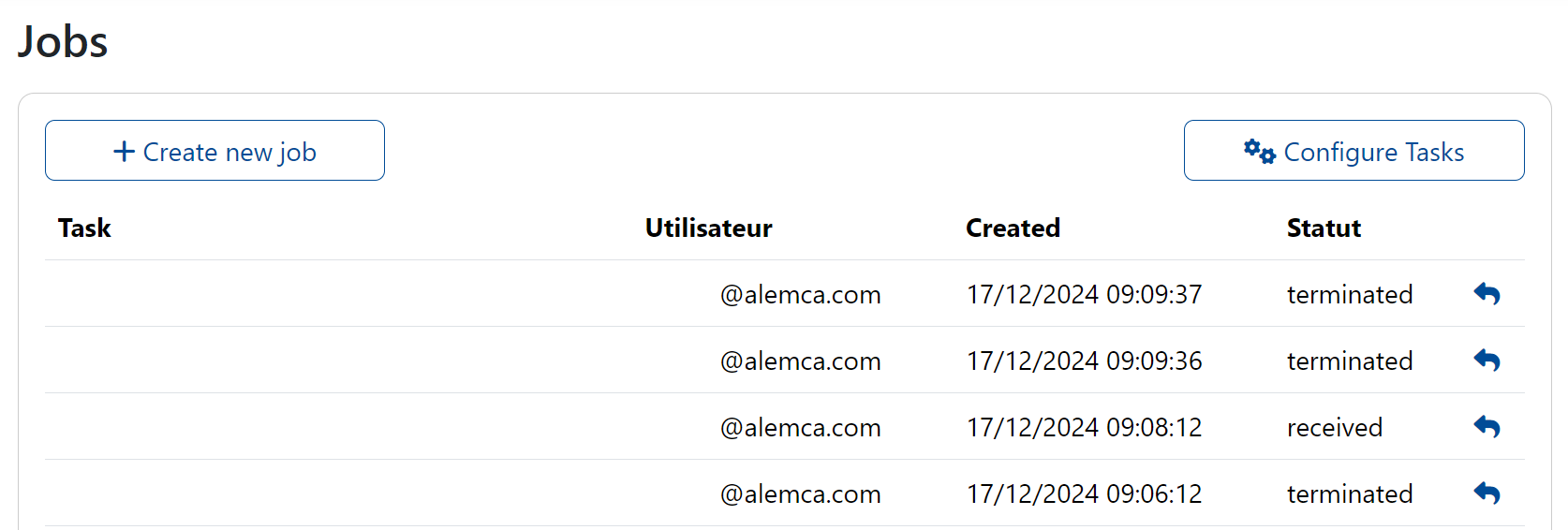Click the plus icon in Create new job

pos(125,152)
